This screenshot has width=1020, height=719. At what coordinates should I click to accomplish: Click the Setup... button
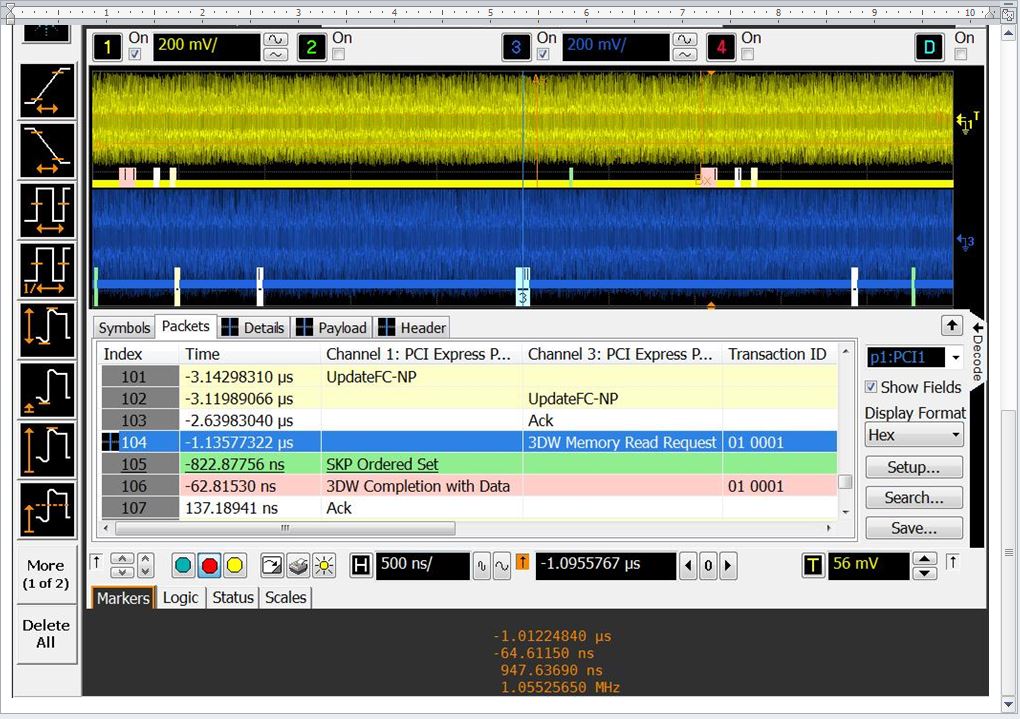tap(914, 467)
